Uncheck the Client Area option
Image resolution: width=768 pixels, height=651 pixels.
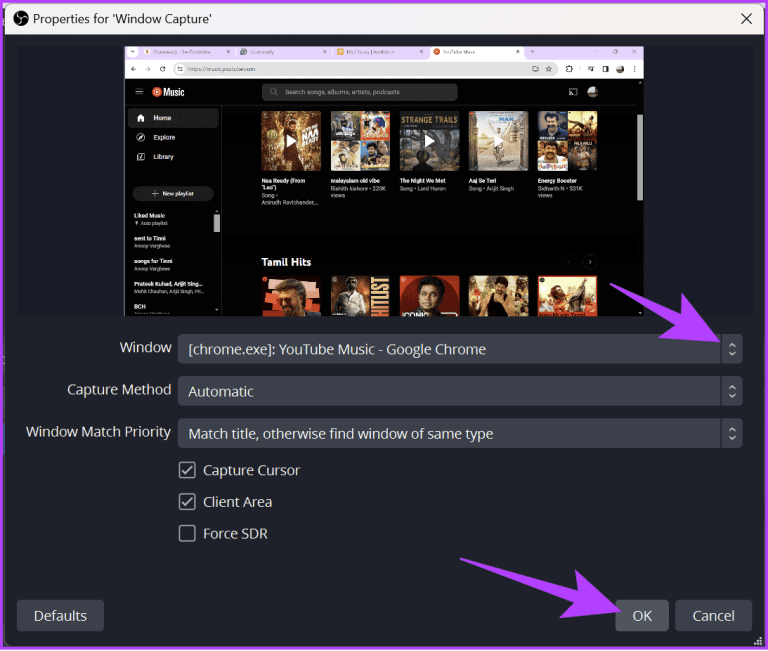[x=187, y=502]
